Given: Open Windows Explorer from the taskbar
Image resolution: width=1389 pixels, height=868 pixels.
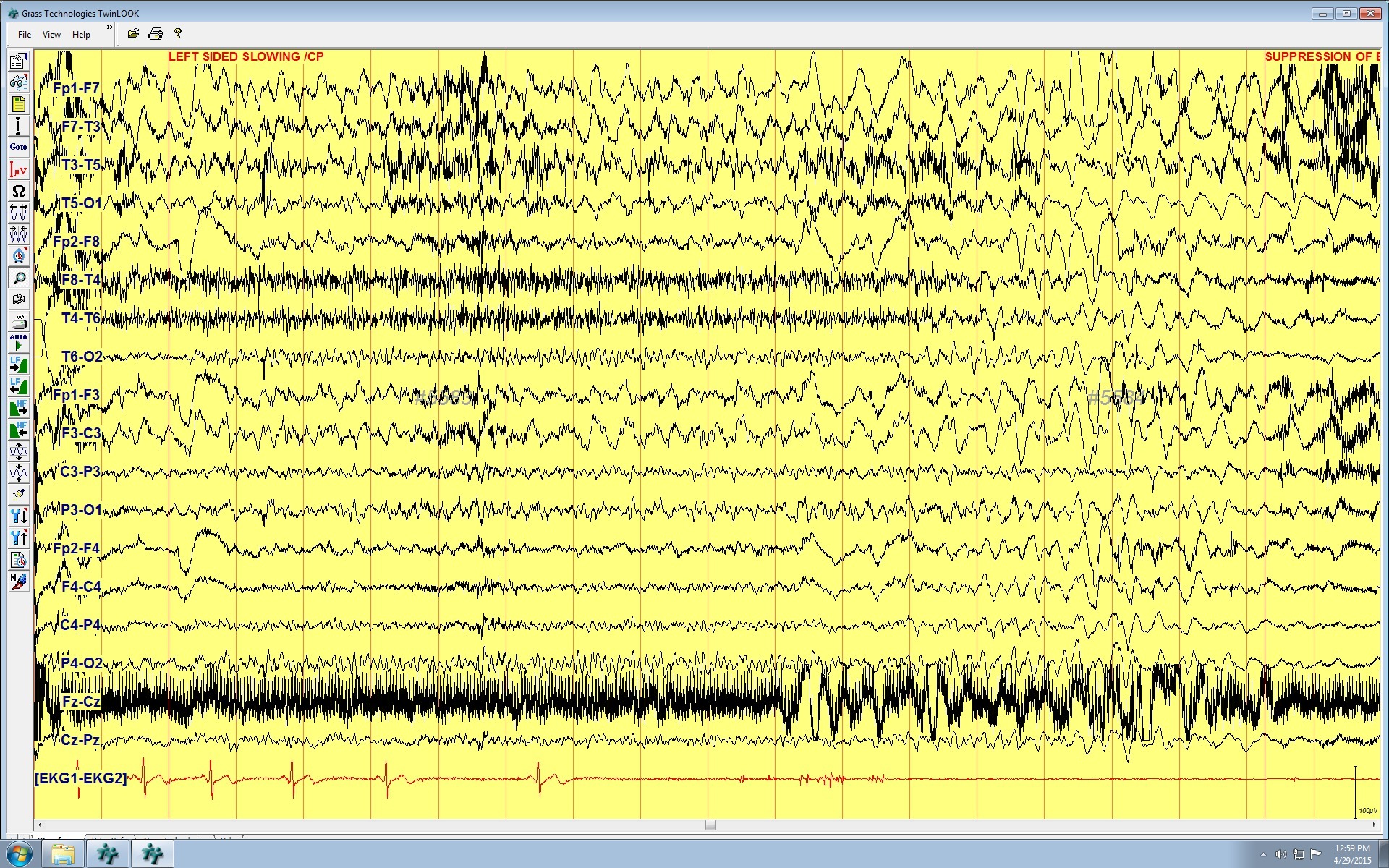Looking at the screenshot, I should coord(63,854).
